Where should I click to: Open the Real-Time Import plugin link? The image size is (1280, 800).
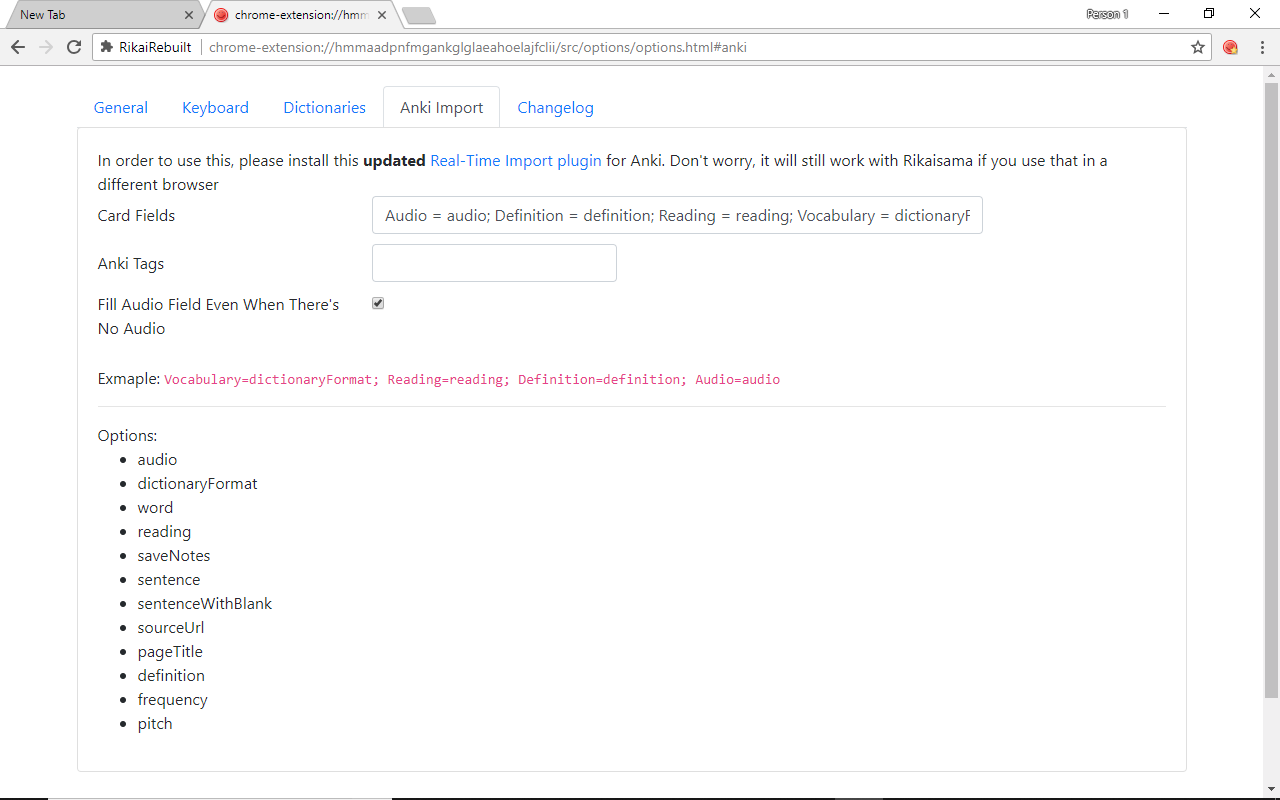(516, 160)
